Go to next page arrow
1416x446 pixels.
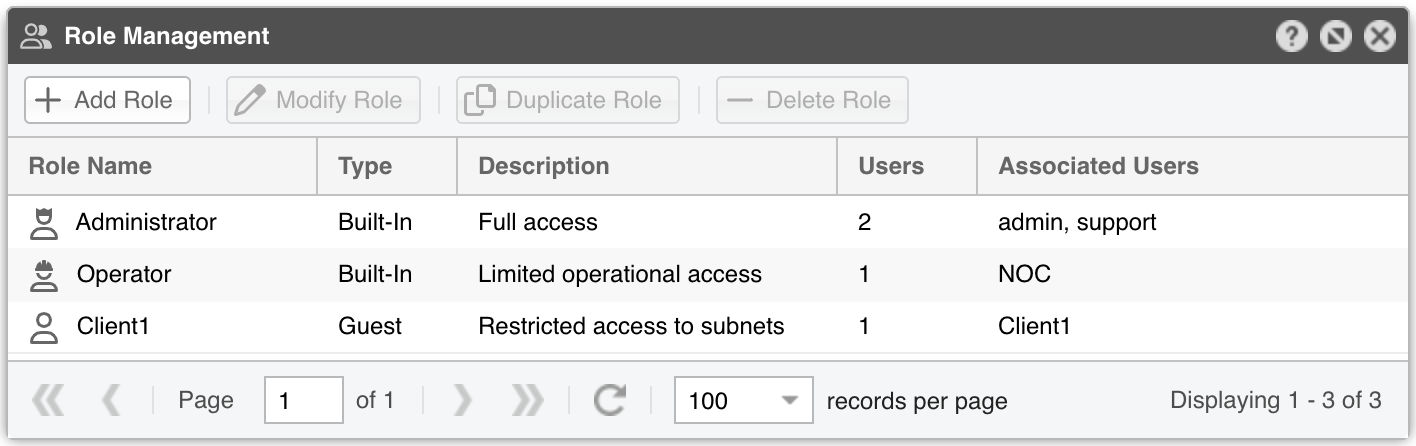pos(461,401)
